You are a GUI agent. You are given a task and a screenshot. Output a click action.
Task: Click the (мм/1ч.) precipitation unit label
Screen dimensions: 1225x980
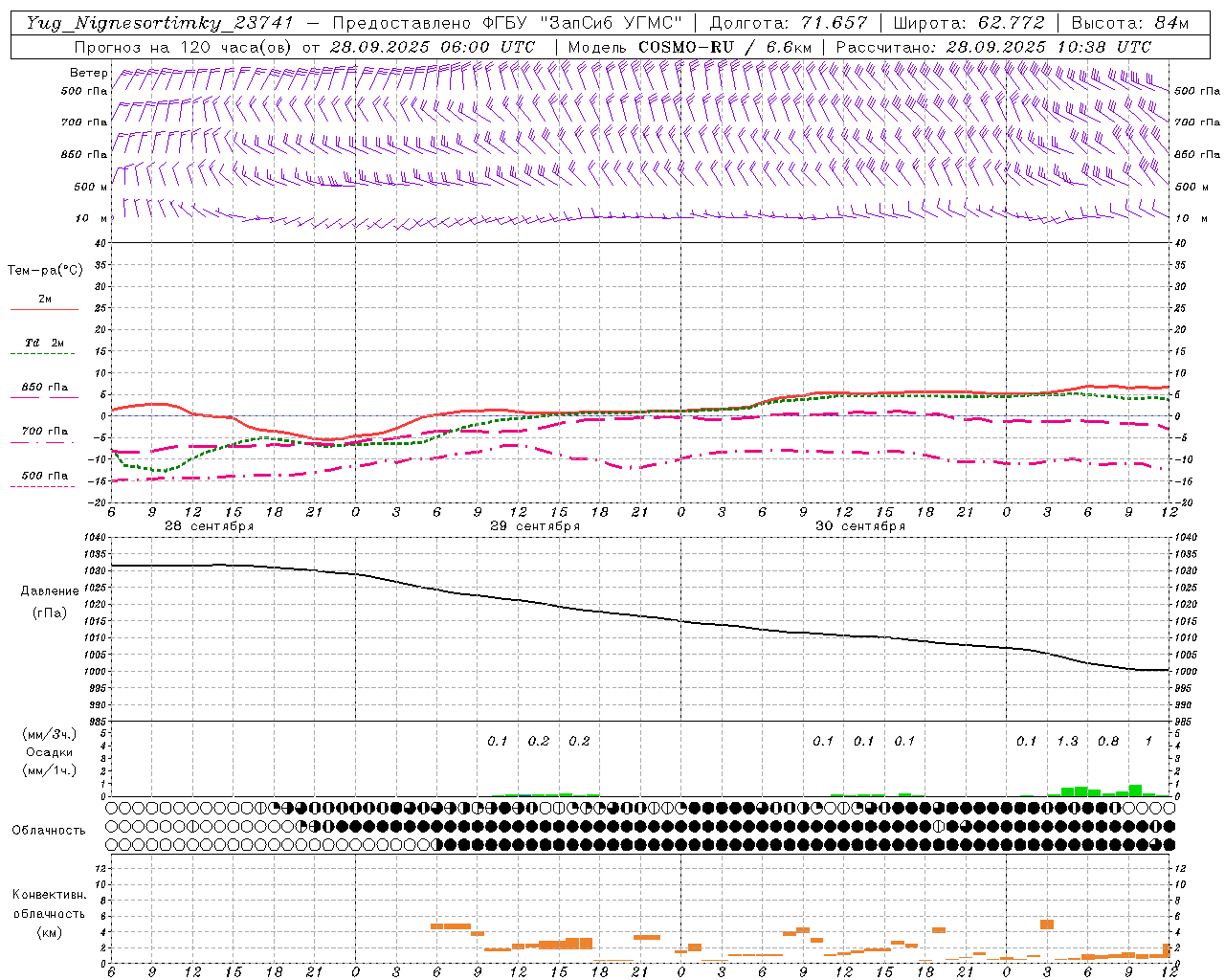[x=50, y=770]
